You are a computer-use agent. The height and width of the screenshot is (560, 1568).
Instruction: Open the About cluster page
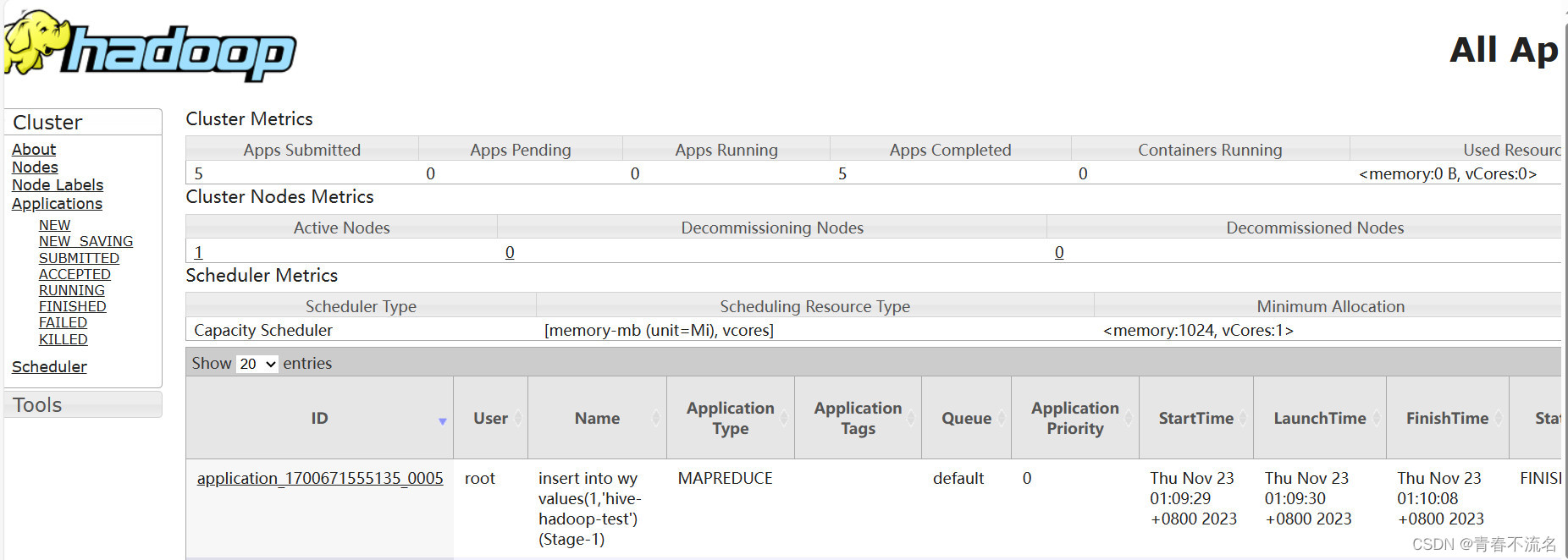34,150
